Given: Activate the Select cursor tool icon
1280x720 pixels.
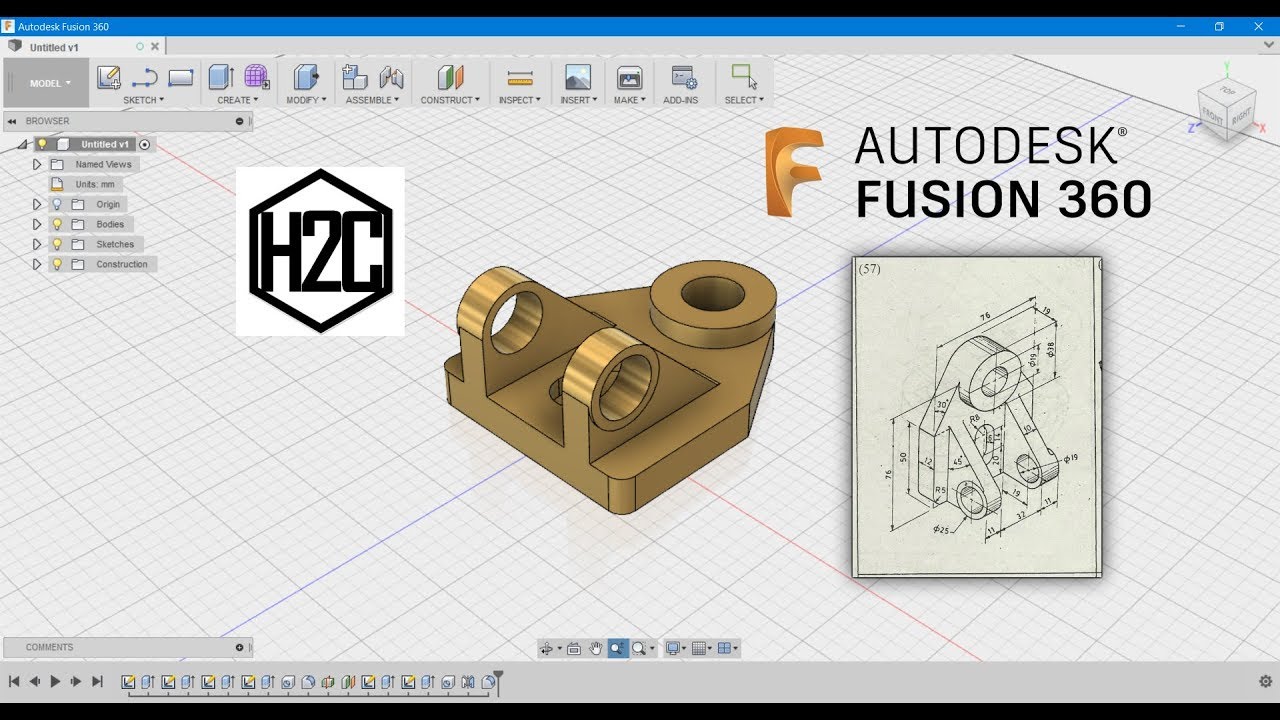Looking at the screenshot, I should 744,77.
